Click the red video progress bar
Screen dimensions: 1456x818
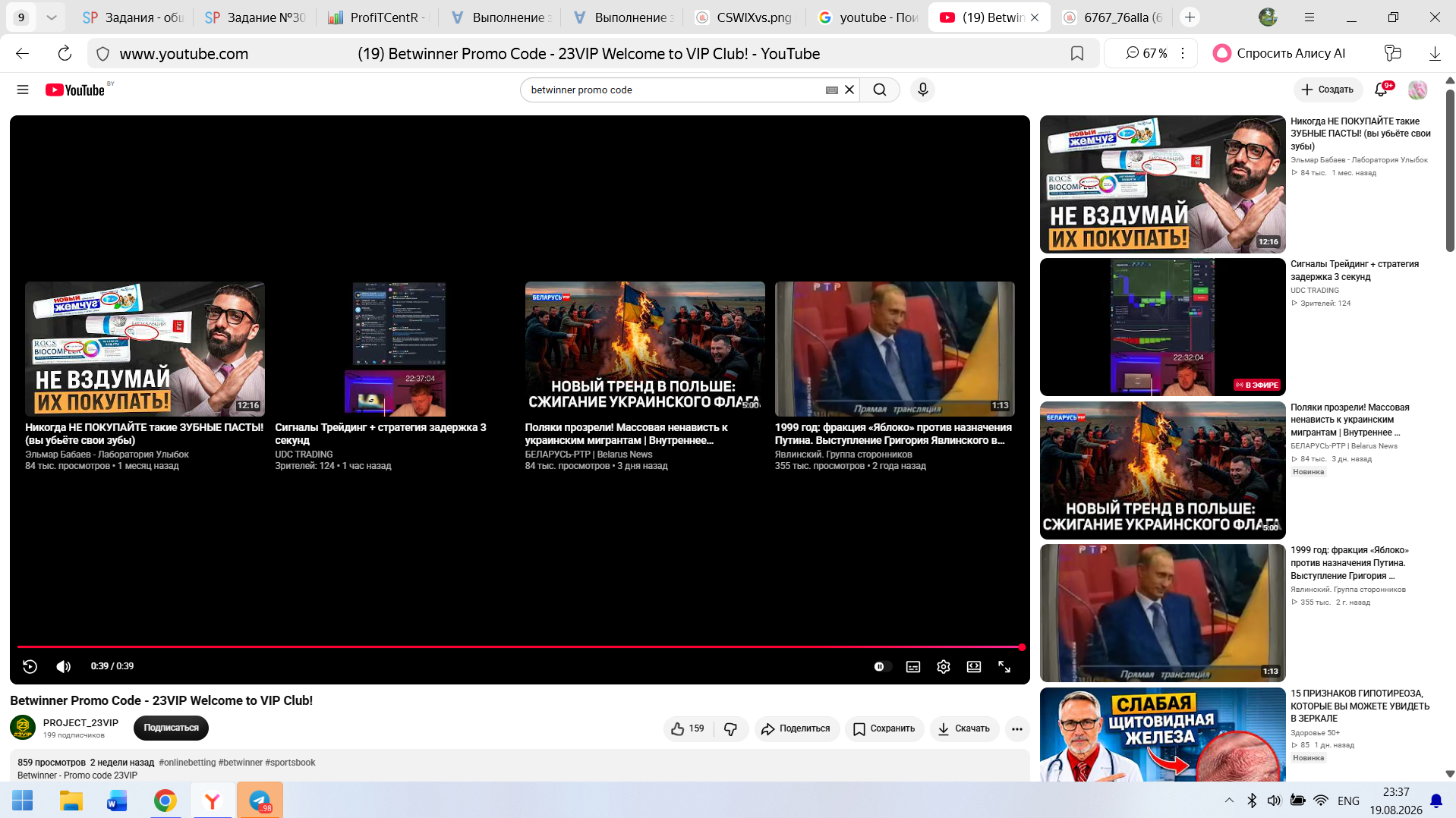click(x=520, y=647)
